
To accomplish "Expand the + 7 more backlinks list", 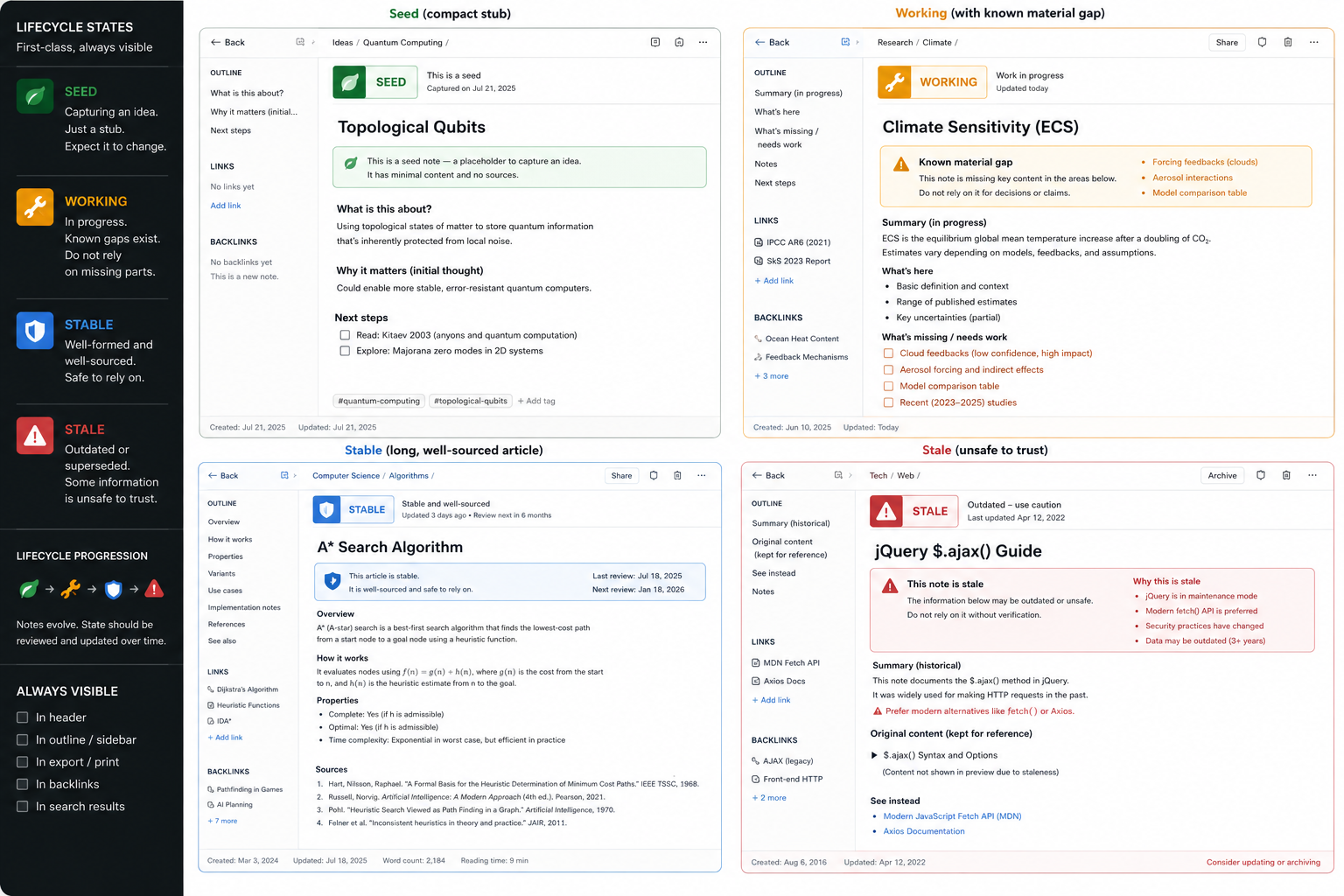I will click(x=222, y=821).
